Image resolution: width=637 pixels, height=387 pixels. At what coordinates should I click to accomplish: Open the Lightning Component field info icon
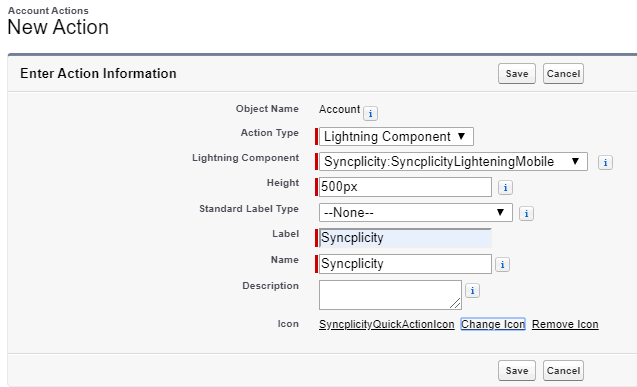point(605,162)
